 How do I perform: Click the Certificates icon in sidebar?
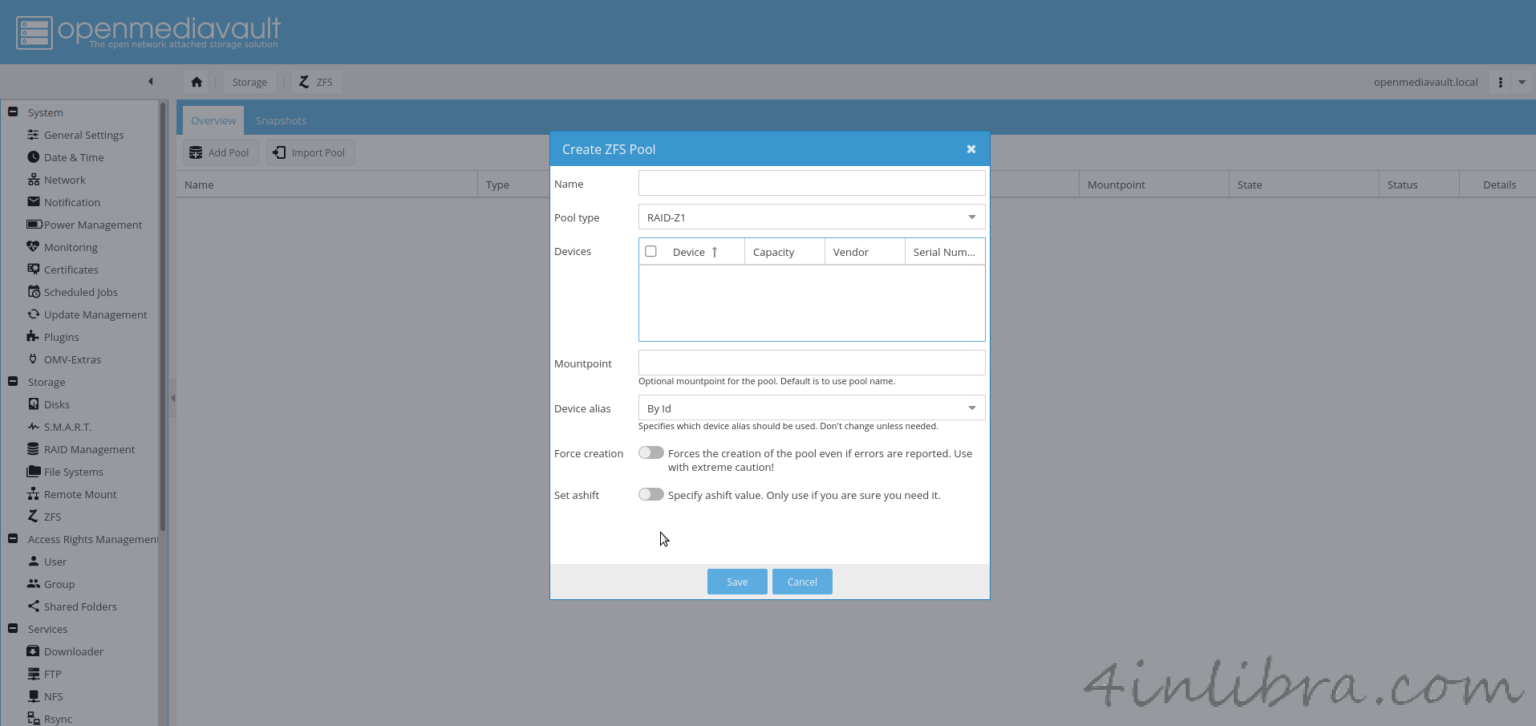pos(34,270)
